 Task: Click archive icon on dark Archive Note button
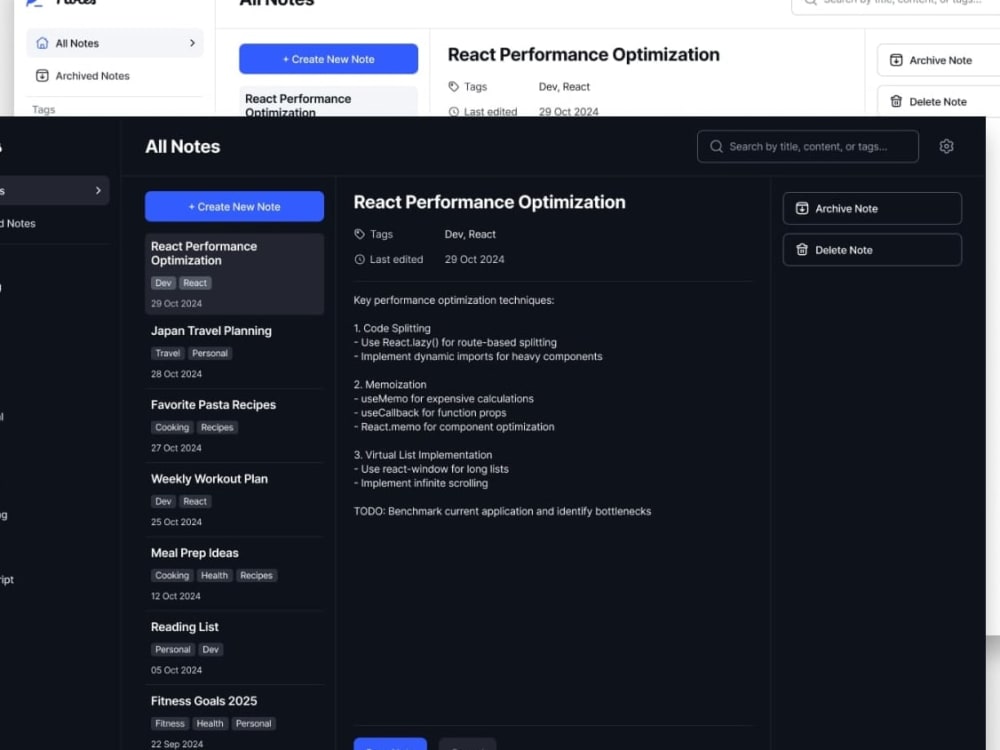click(x=802, y=209)
